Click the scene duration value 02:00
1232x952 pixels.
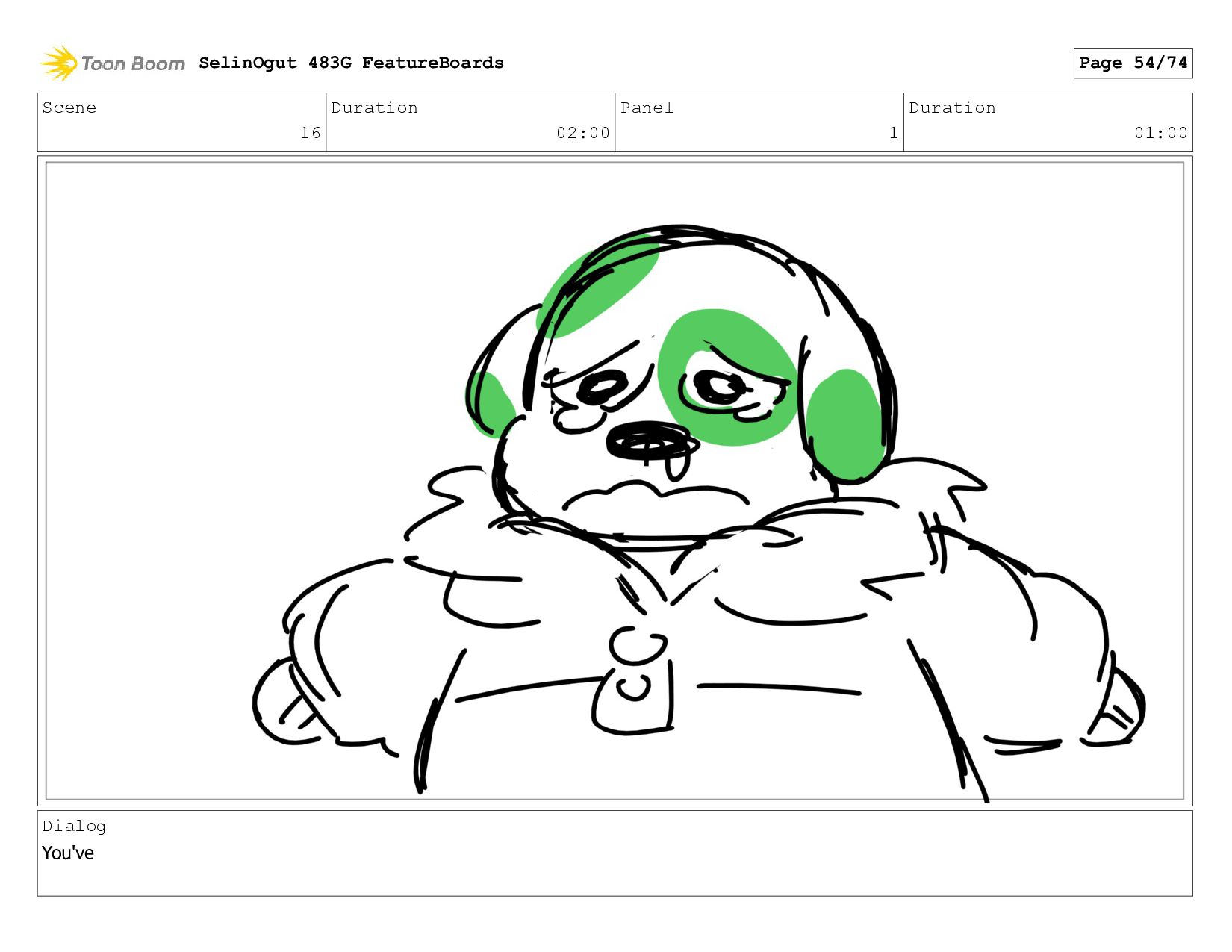click(x=582, y=133)
